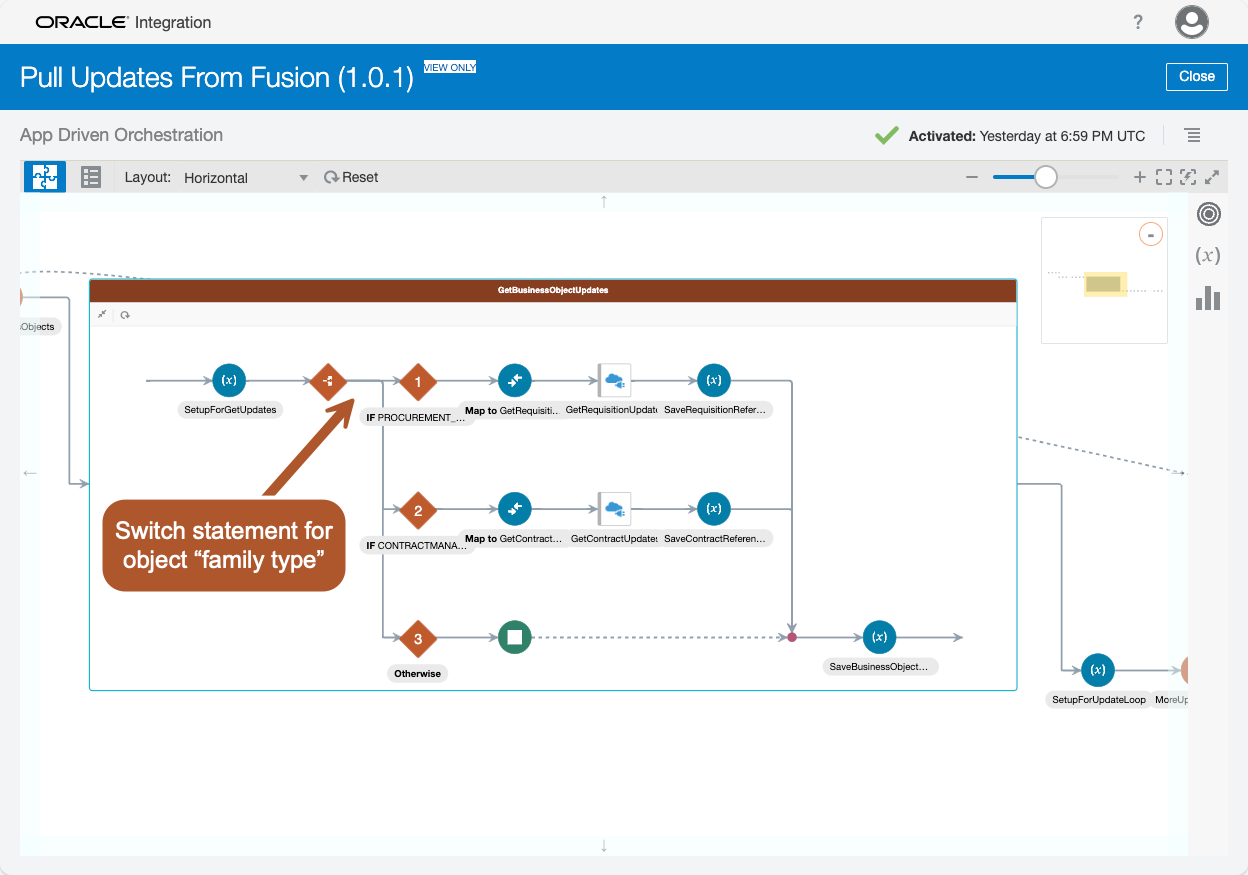
Task: Click SetupForGetUpdates label
Action: tap(230, 410)
